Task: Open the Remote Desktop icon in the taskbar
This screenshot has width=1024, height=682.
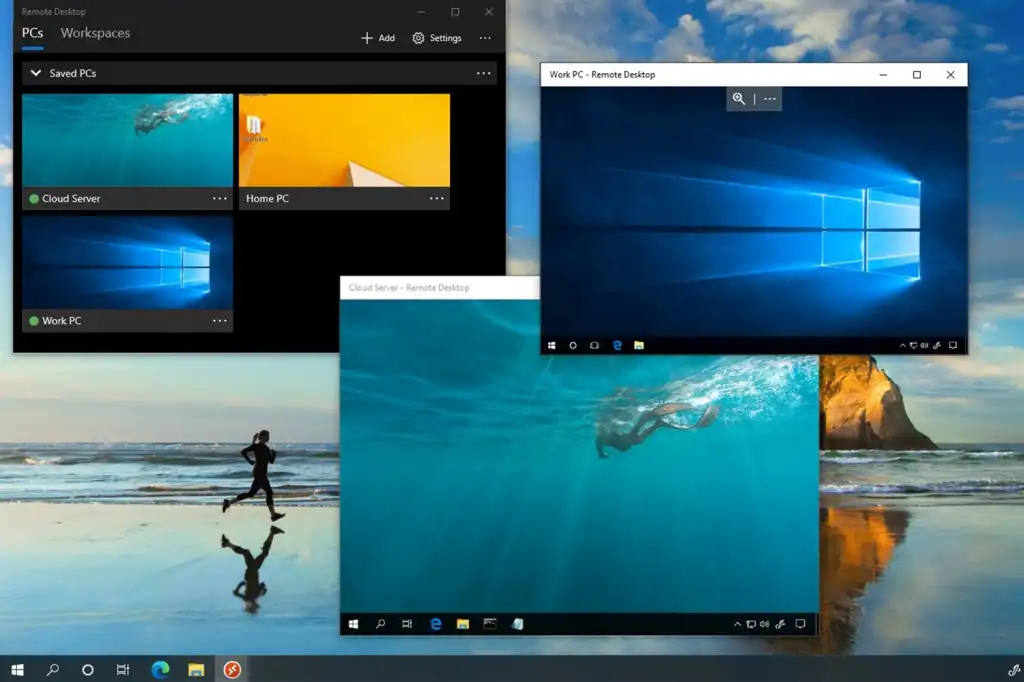Action: point(232,670)
